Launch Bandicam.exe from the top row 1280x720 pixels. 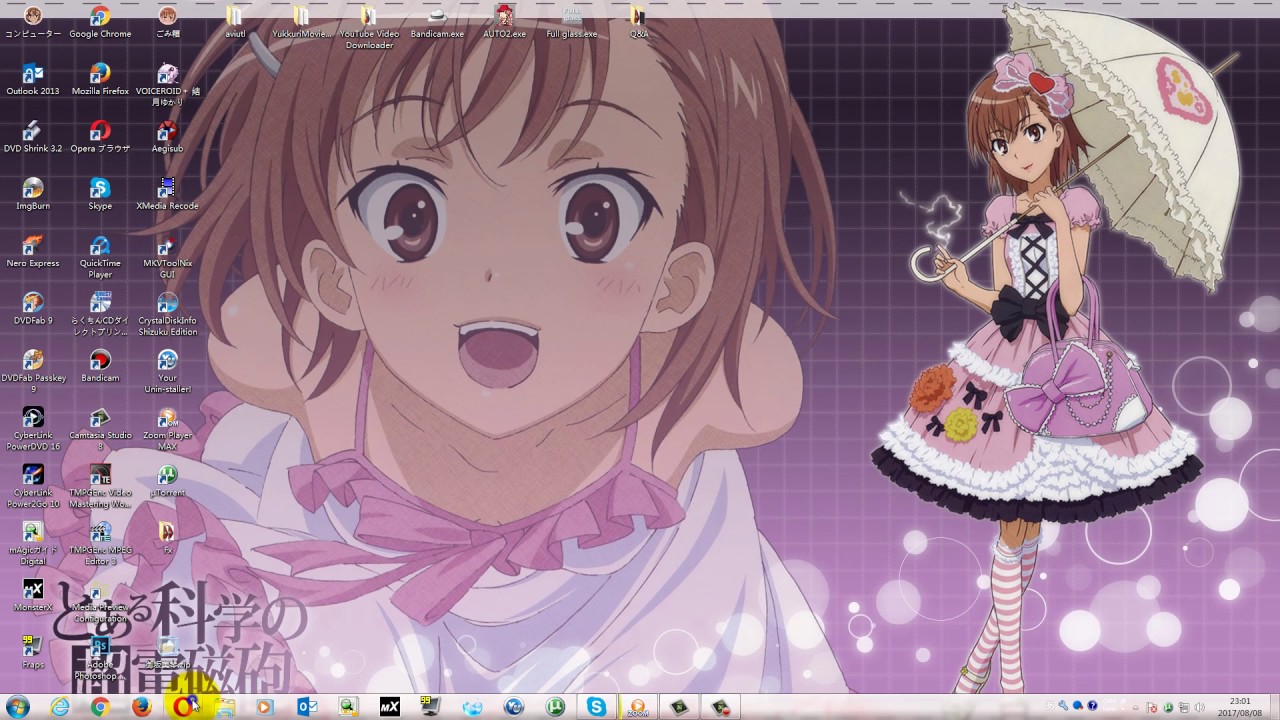pyautogui.click(x=437, y=22)
